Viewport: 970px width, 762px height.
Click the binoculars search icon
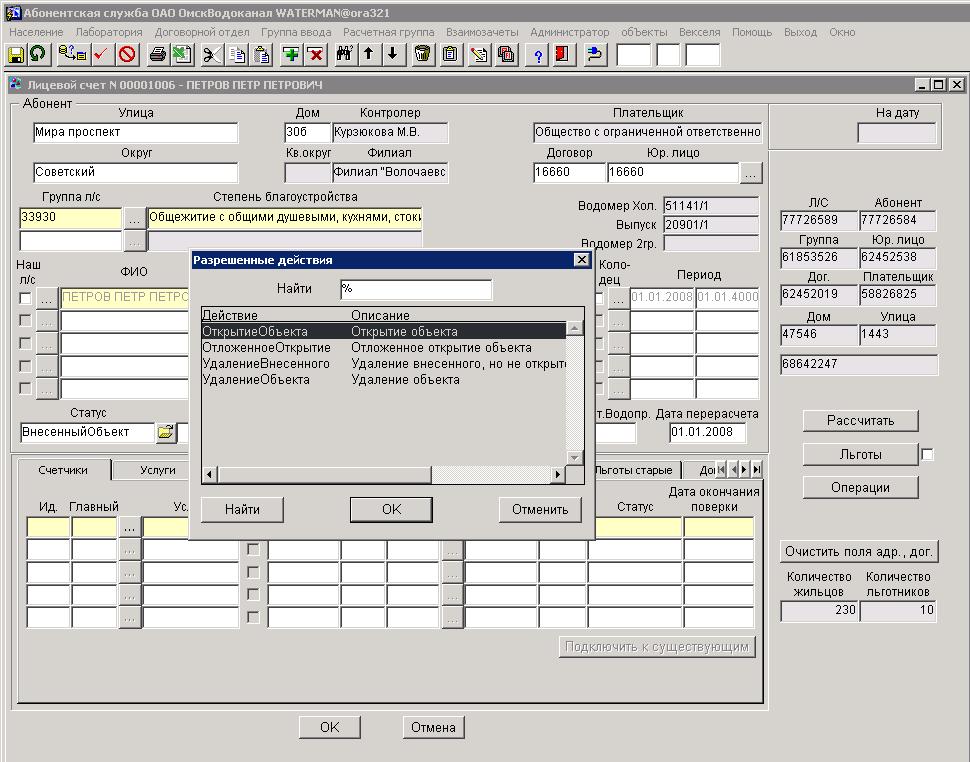344,54
